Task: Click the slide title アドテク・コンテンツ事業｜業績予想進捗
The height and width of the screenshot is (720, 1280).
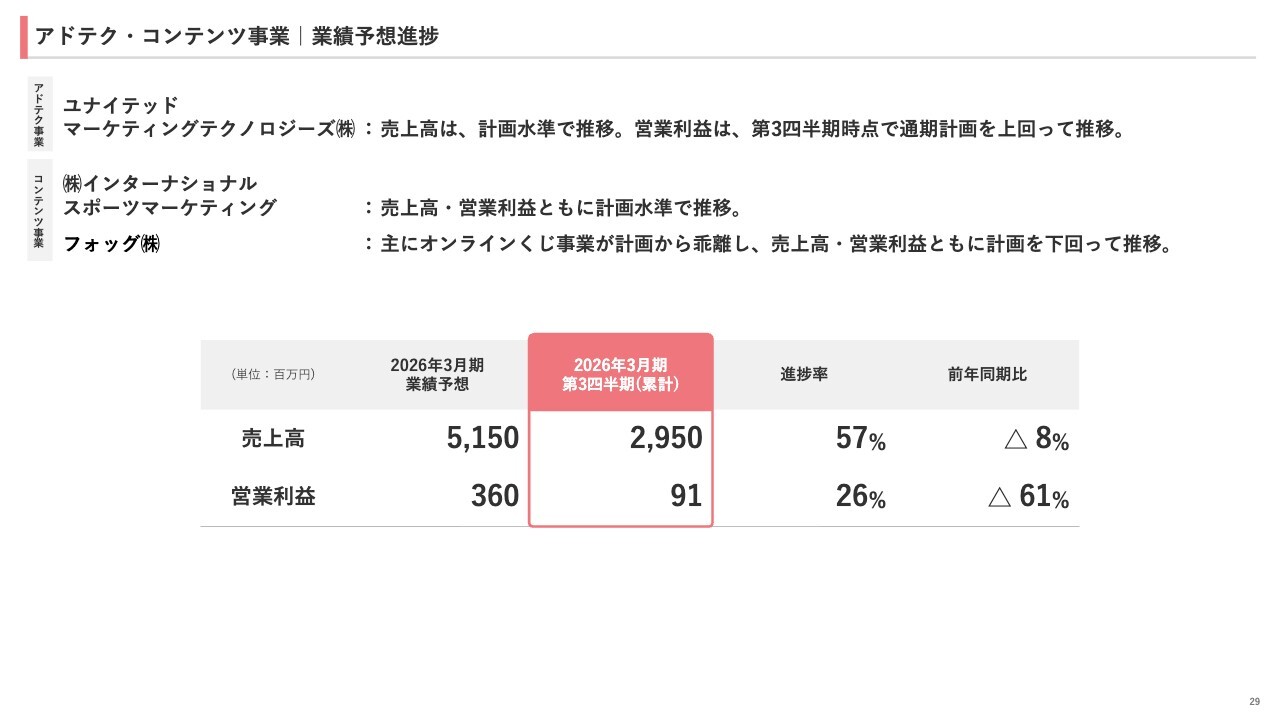Action: coord(236,37)
